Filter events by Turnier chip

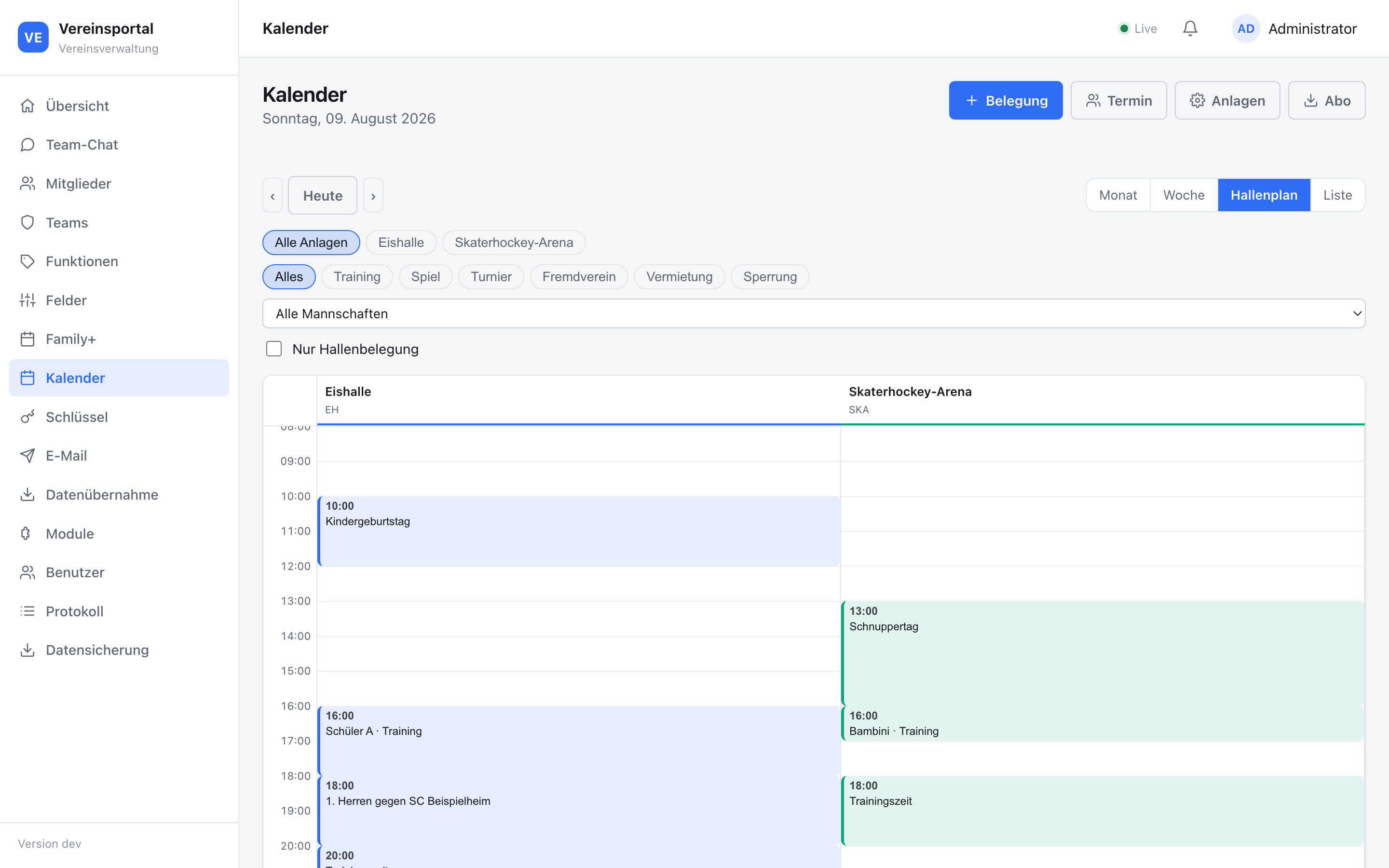tap(491, 277)
